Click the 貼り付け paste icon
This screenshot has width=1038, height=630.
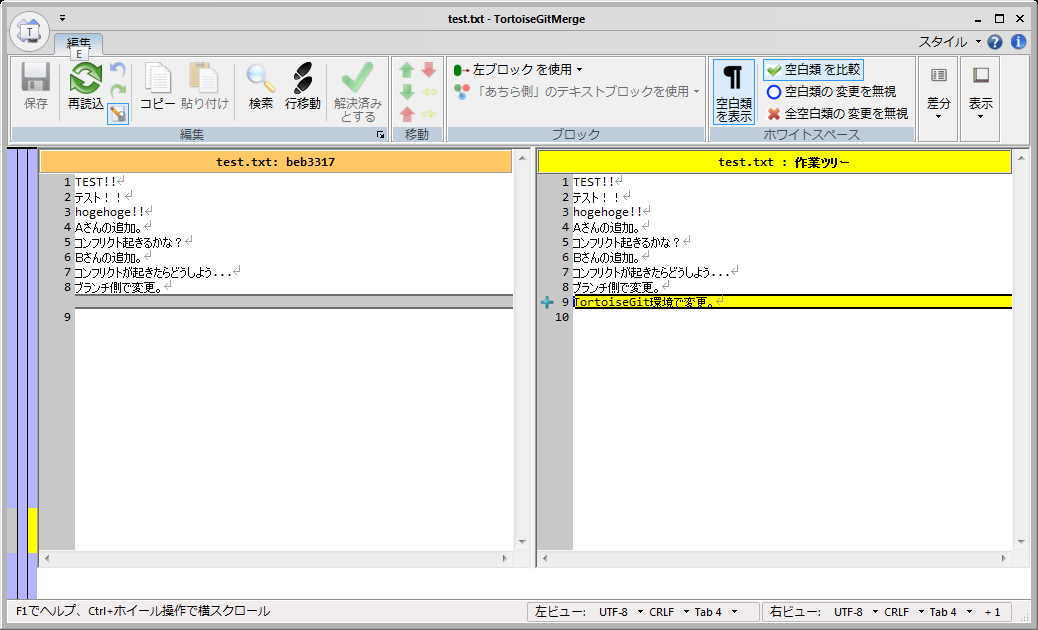click(205, 86)
